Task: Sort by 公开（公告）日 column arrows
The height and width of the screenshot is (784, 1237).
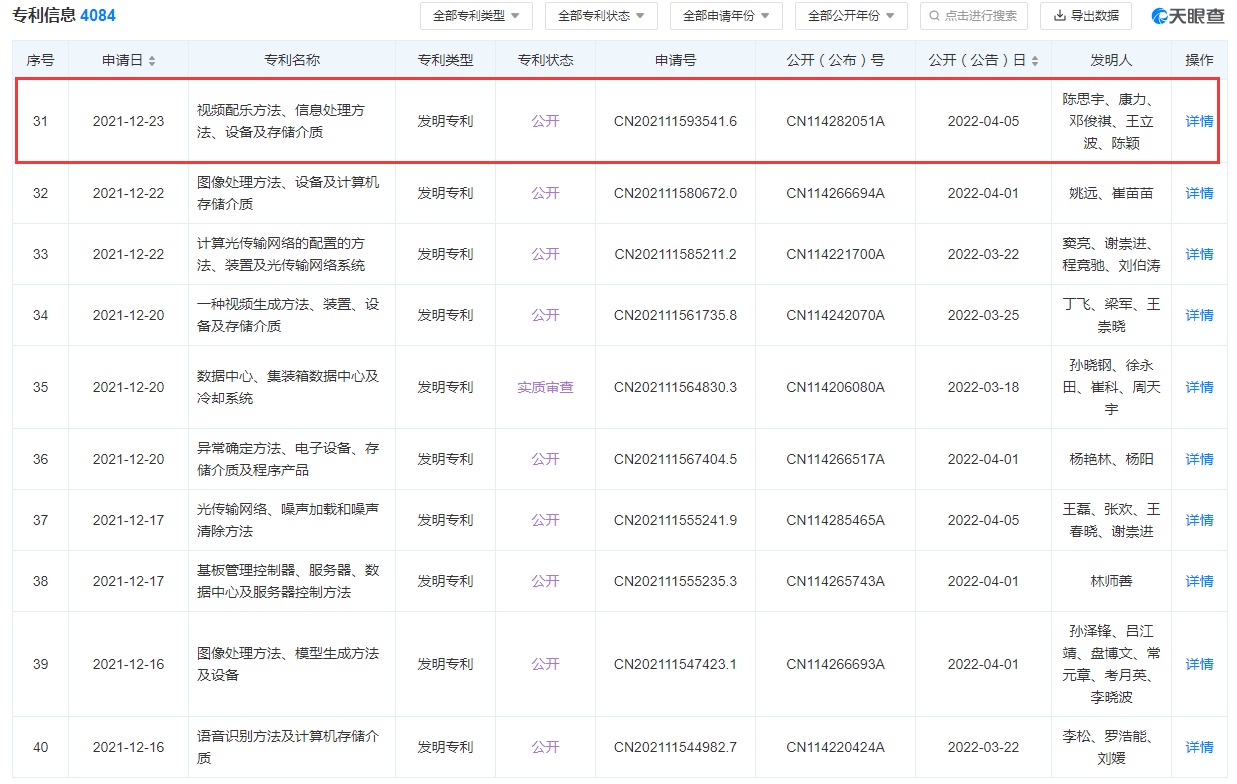Action: click(x=1035, y=61)
